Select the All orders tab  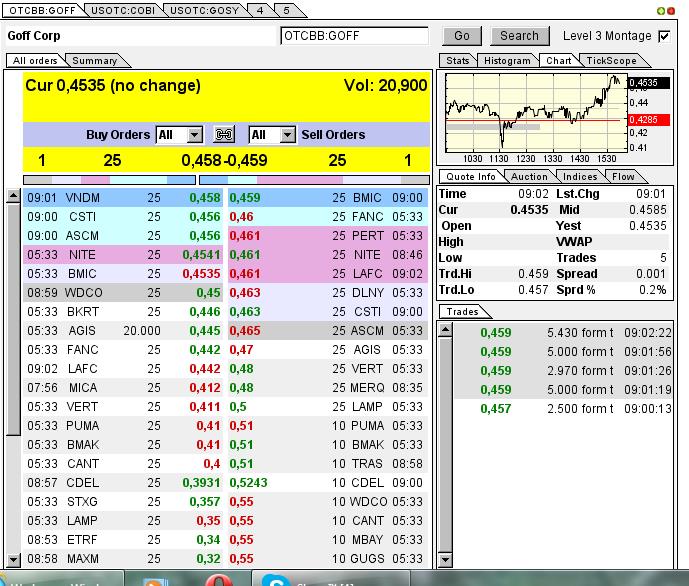tap(35, 61)
